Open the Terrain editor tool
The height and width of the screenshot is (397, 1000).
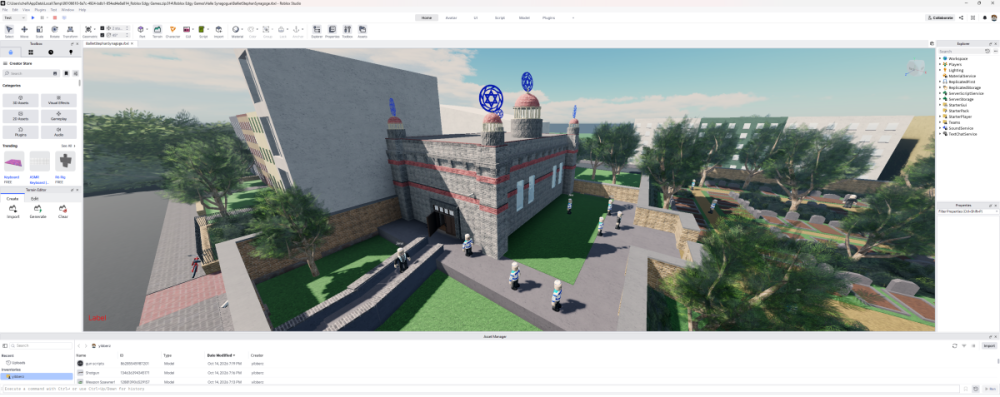157,31
